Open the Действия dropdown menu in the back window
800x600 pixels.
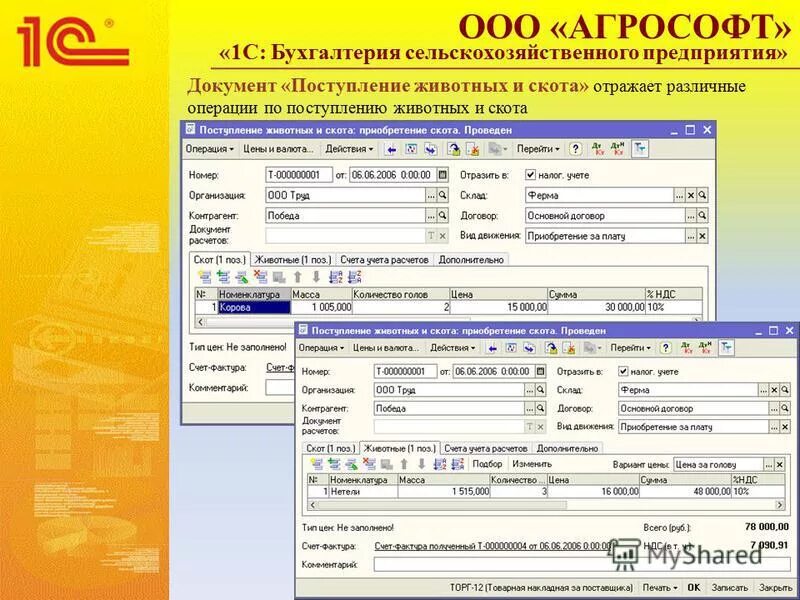point(349,149)
